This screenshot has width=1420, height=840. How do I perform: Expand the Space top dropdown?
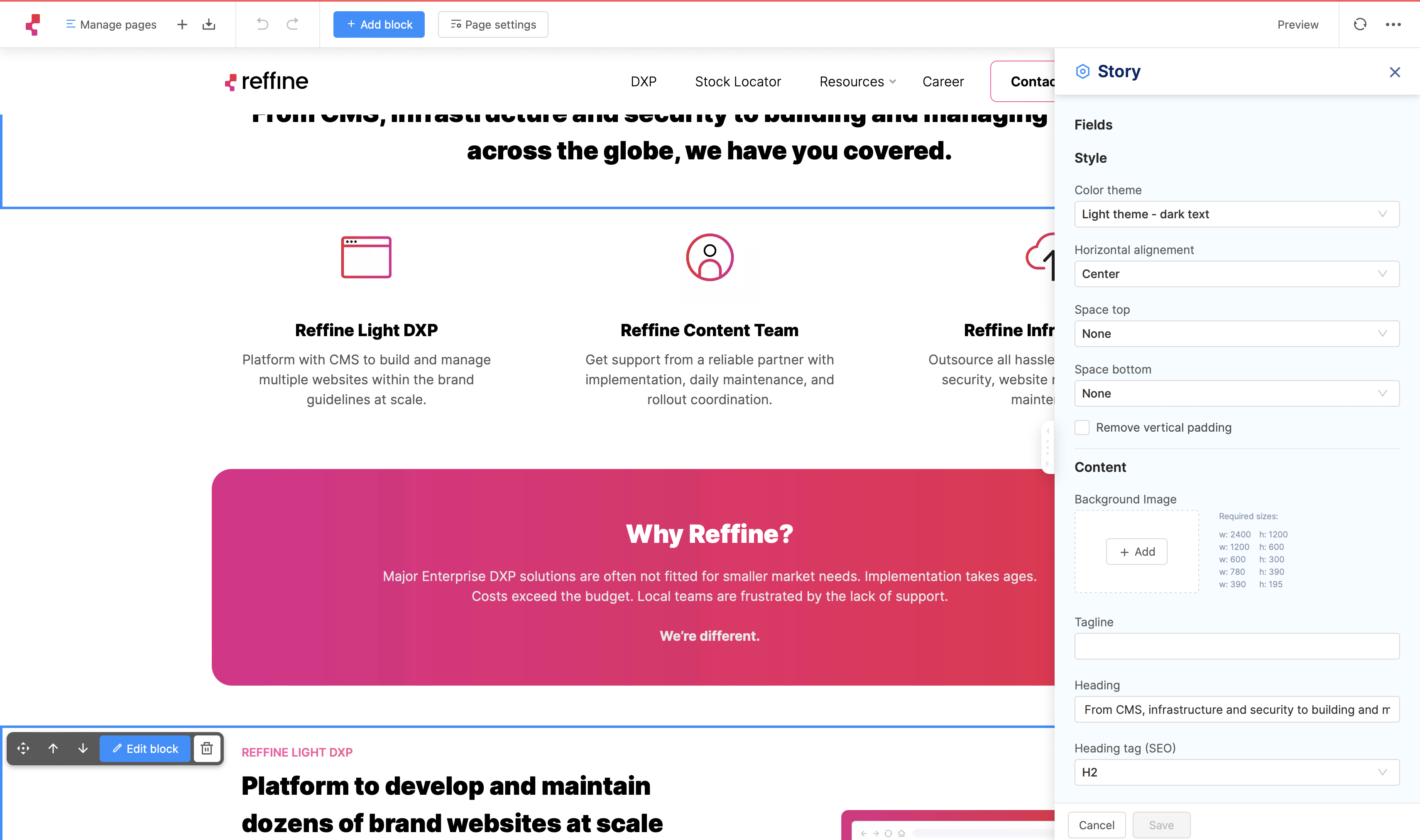(1236, 333)
